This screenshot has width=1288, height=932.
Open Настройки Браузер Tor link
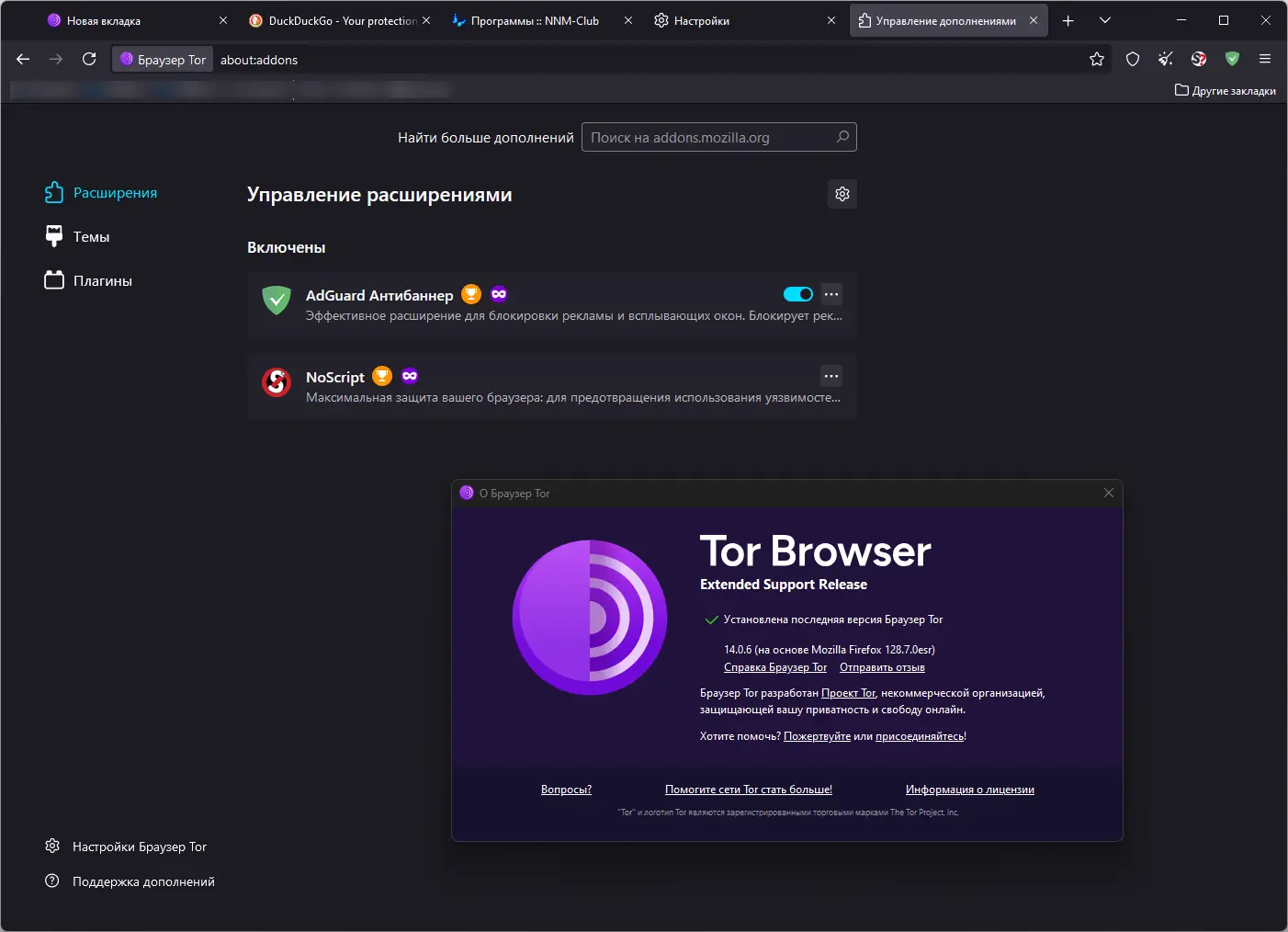[x=126, y=847]
